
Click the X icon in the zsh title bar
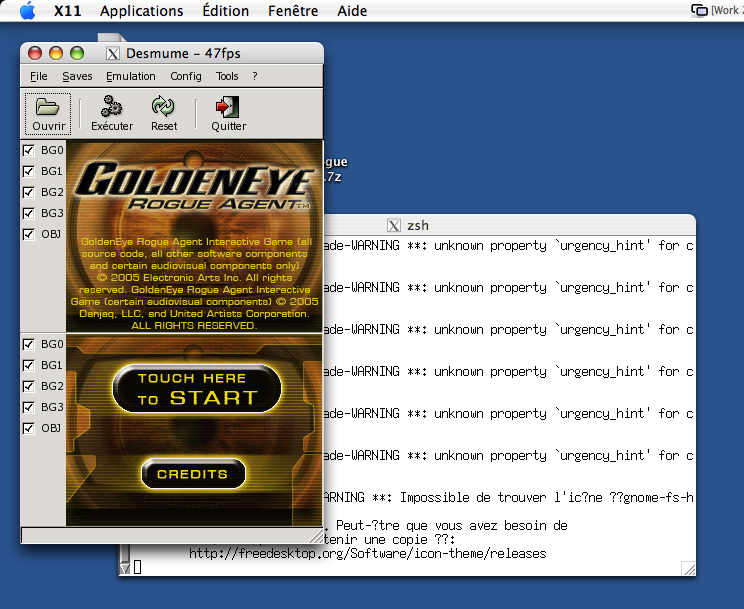pos(394,225)
